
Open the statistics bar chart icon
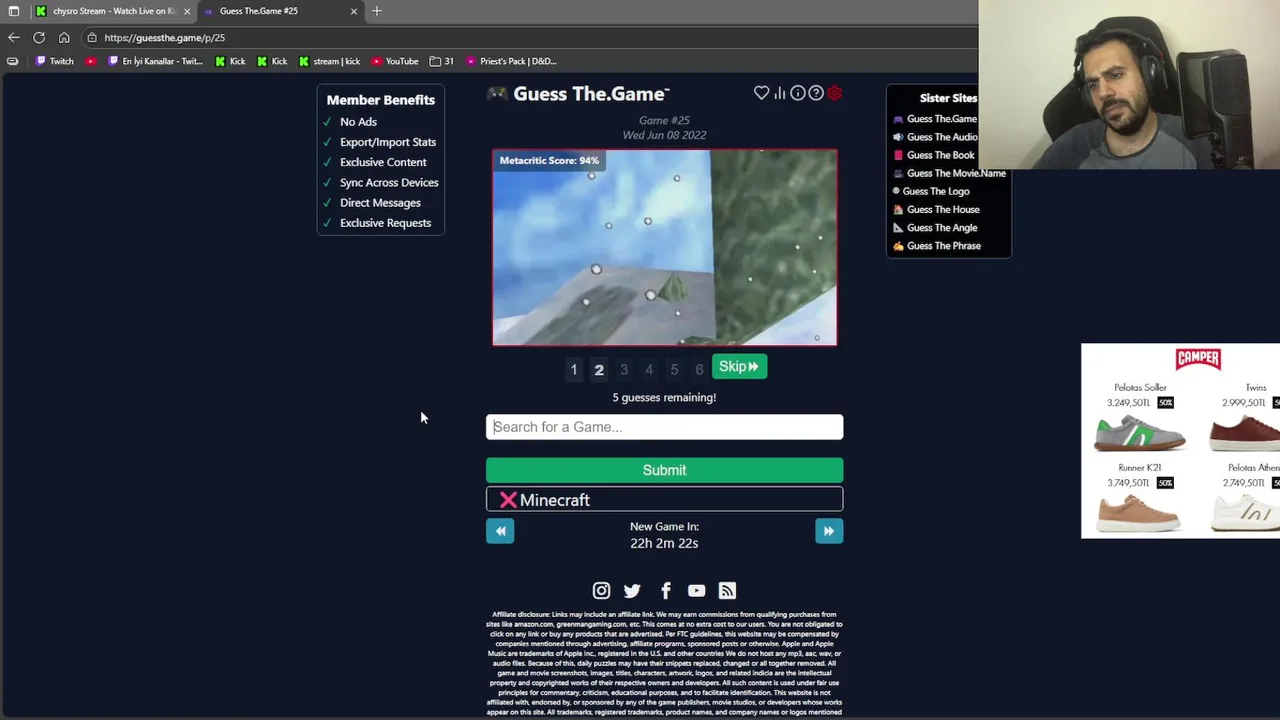(x=780, y=93)
